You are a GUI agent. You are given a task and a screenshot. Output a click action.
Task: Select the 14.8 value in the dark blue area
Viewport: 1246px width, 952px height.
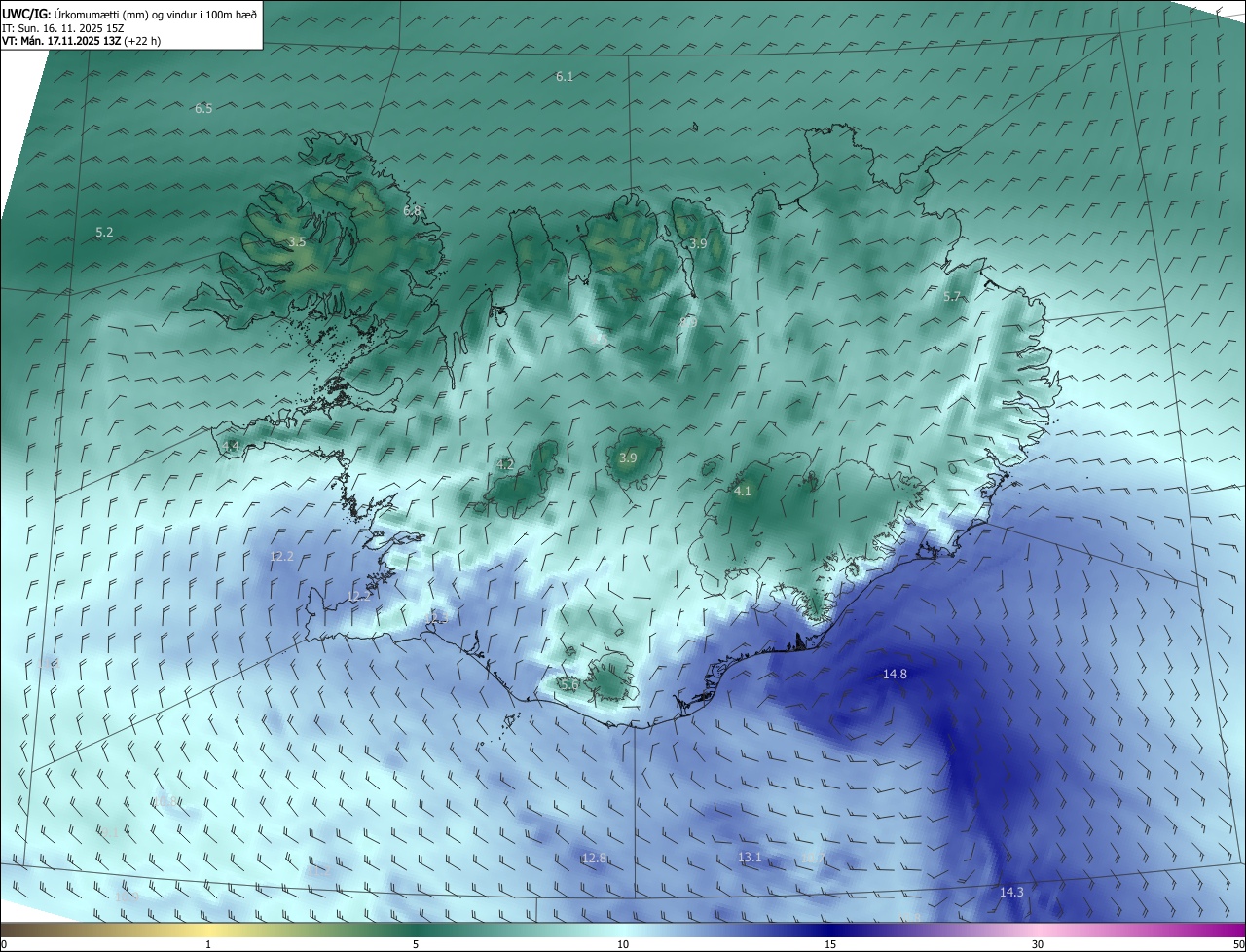[895, 674]
